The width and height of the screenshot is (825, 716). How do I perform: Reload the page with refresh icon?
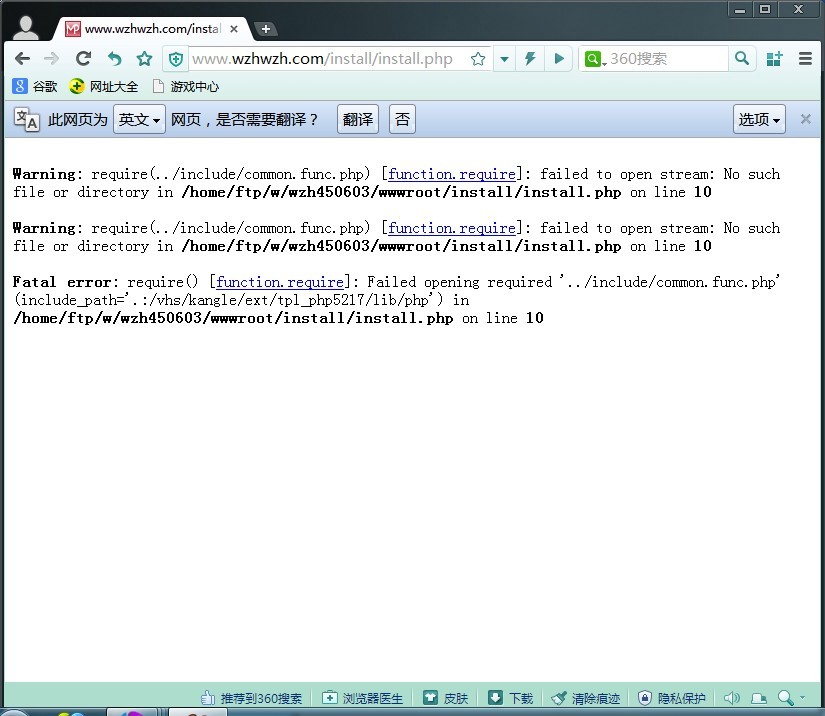tap(83, 59)
